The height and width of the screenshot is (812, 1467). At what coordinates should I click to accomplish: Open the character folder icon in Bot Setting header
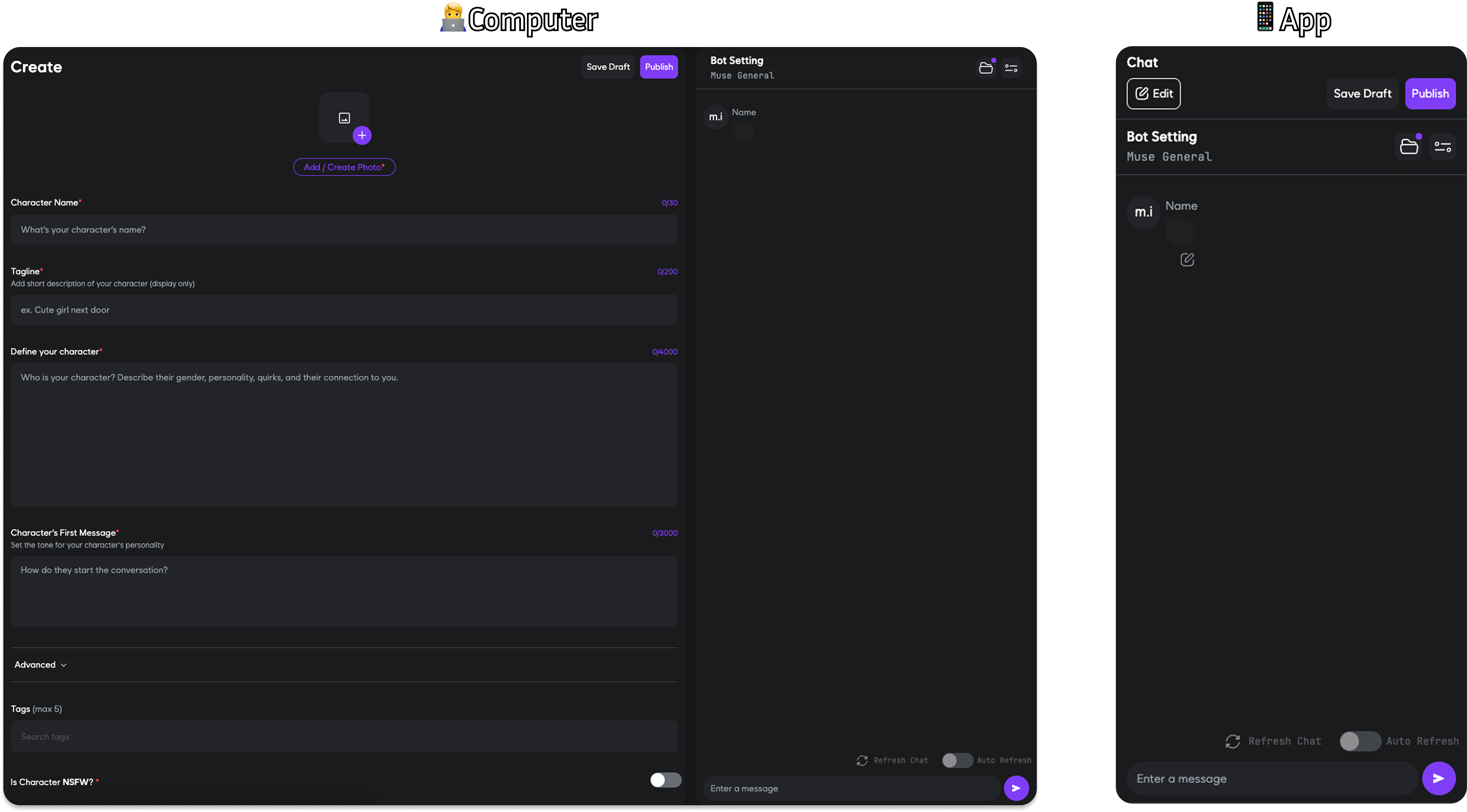coord(986,68)
